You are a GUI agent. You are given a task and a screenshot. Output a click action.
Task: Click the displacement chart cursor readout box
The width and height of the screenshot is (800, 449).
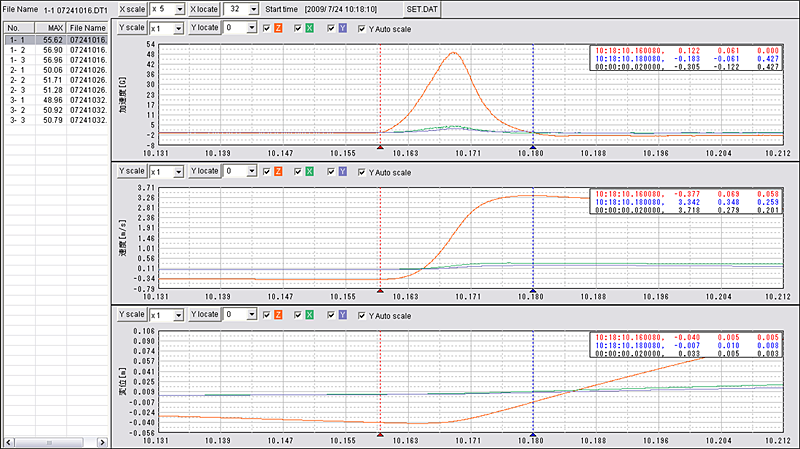tap(686, 345)
